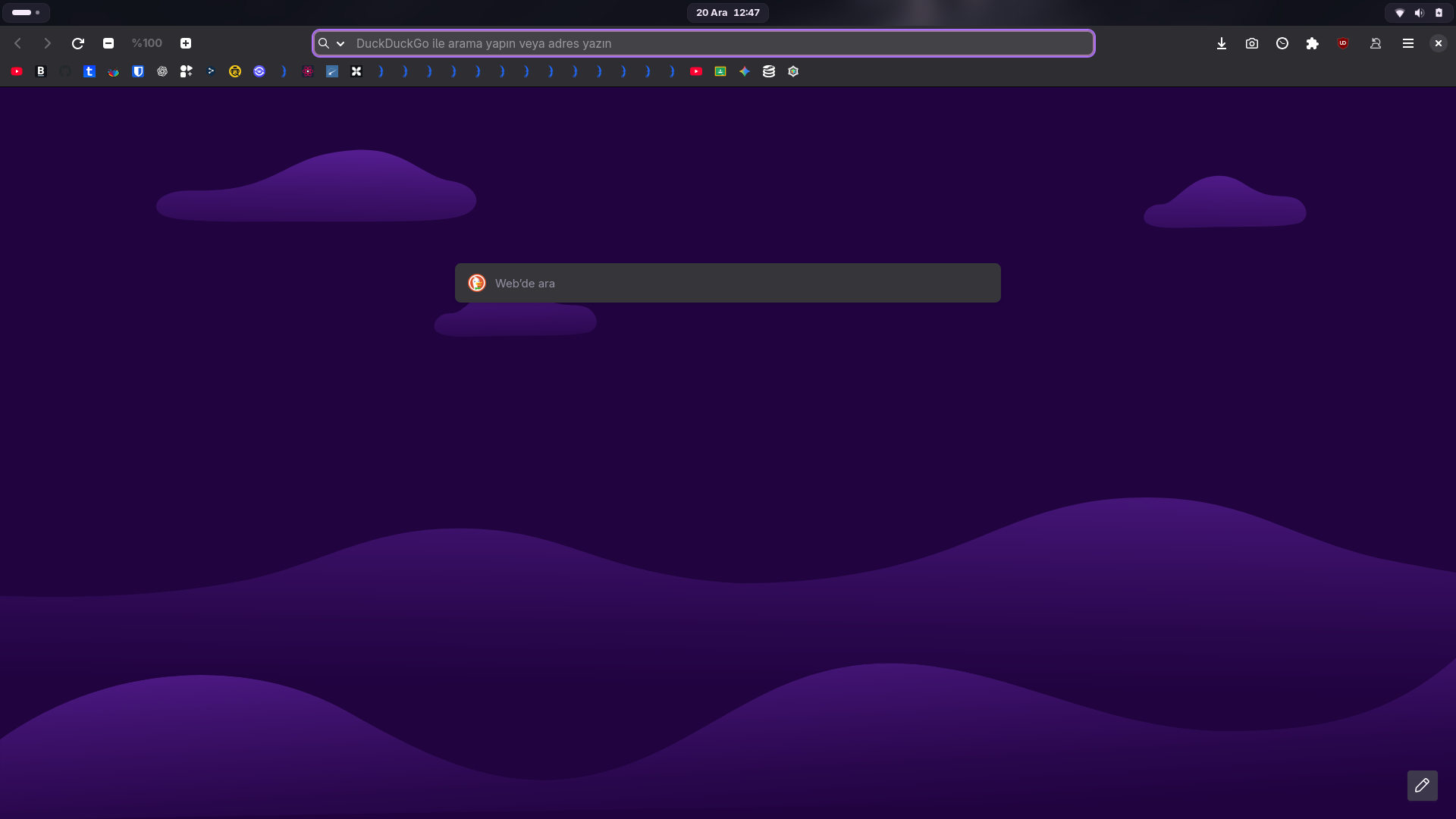Screen dimensions: 1456x819
Task: Open the battery status icon in top bar
Action: 1439,13
